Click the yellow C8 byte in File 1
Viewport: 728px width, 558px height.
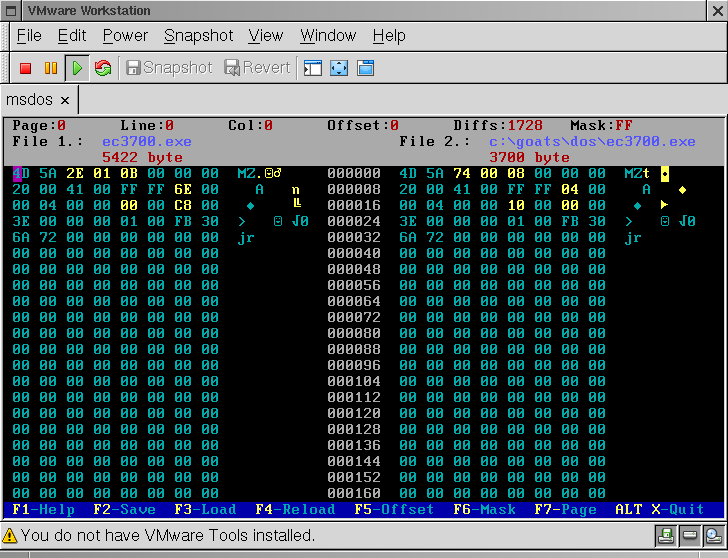tap(183, 206)
